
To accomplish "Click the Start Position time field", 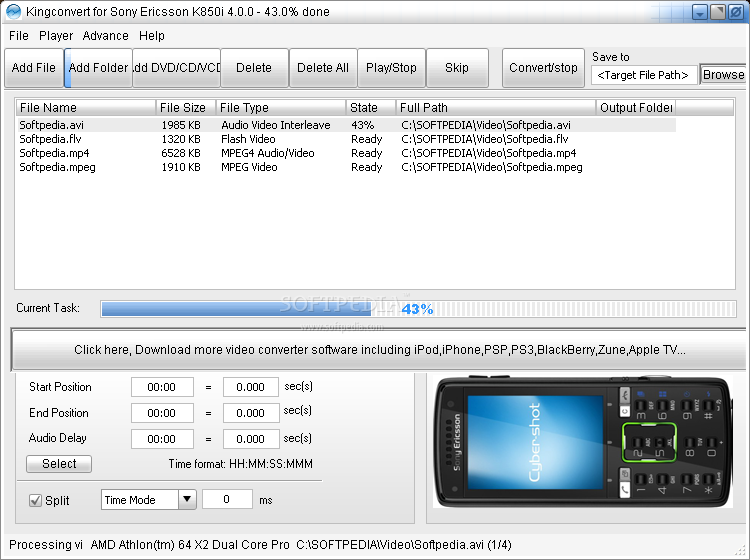I will pos(162,387).
